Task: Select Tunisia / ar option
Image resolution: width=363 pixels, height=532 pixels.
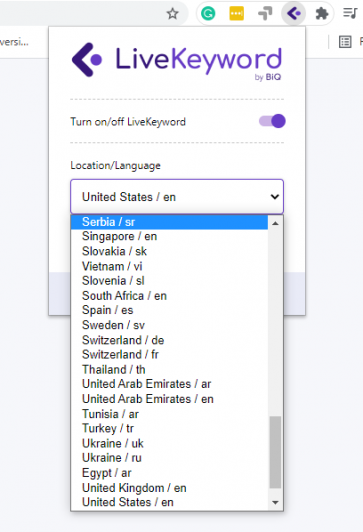Action: [x=169, y=414]
